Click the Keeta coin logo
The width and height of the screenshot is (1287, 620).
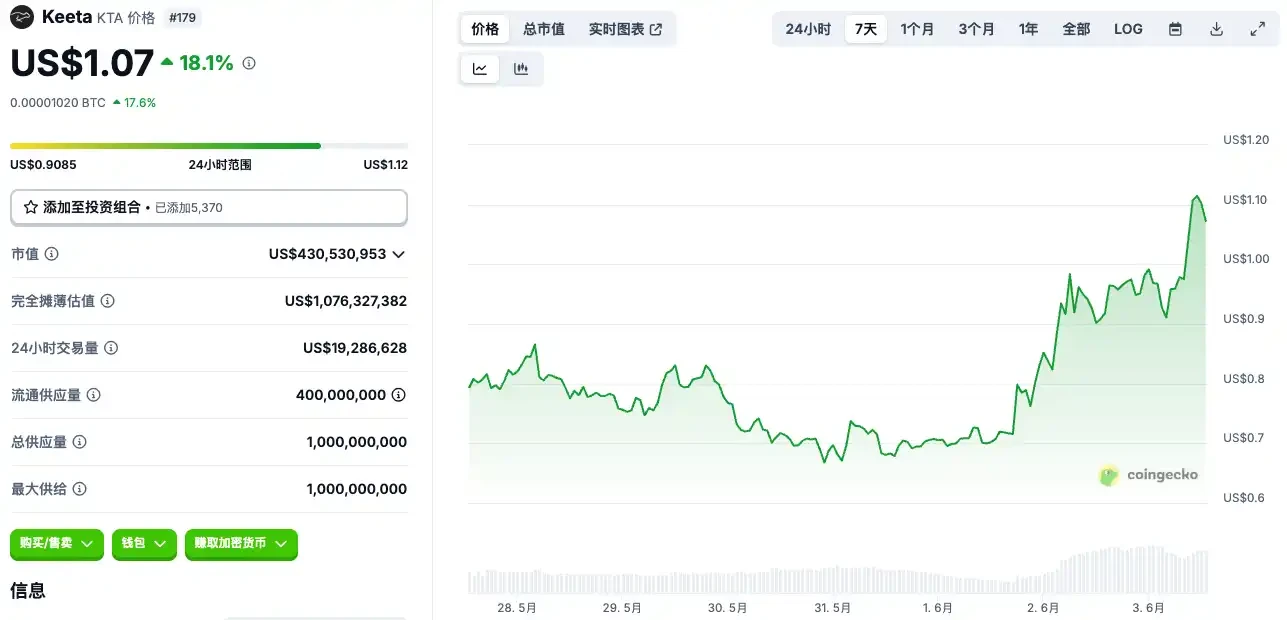point(21,17)
